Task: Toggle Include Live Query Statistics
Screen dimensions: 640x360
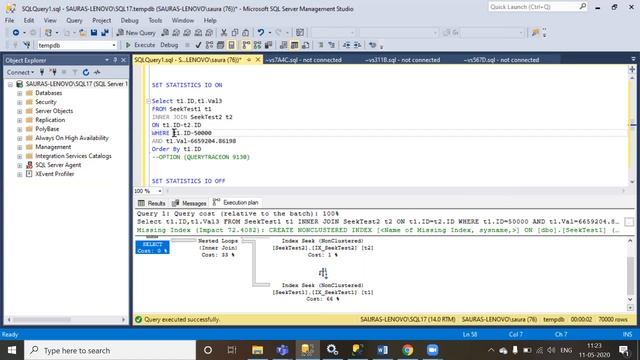Action: click(257, 45)
